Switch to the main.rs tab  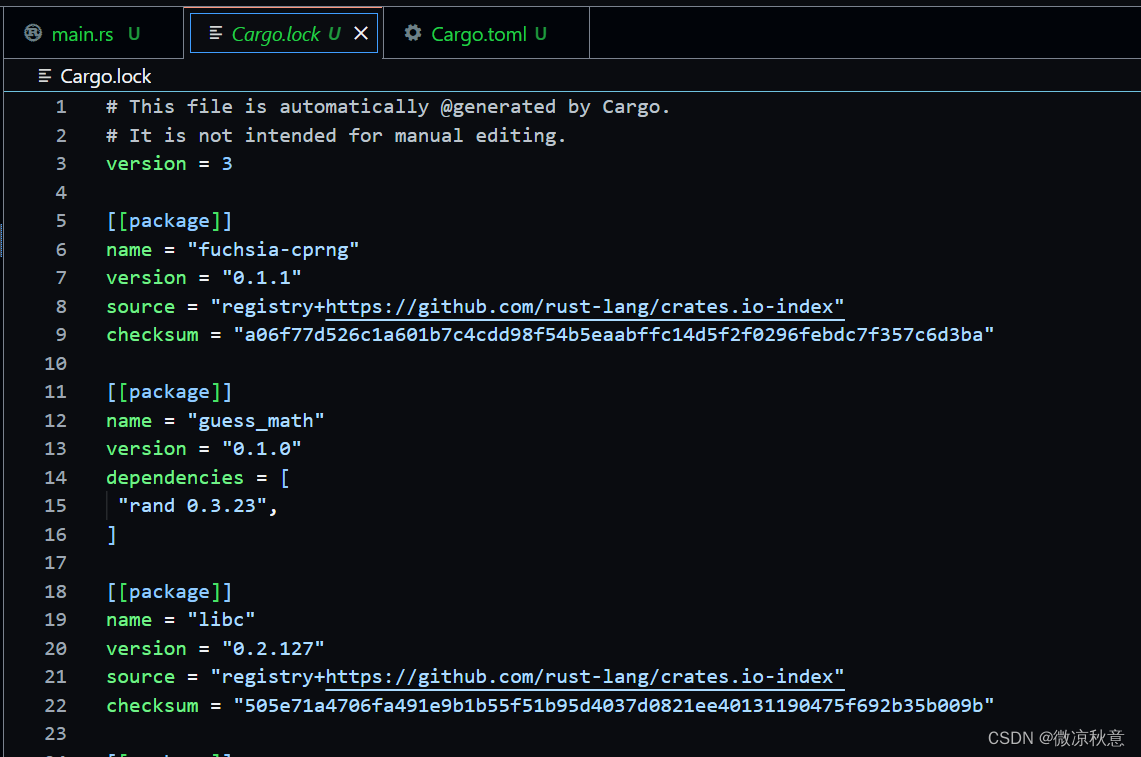[x=82, y=34]
